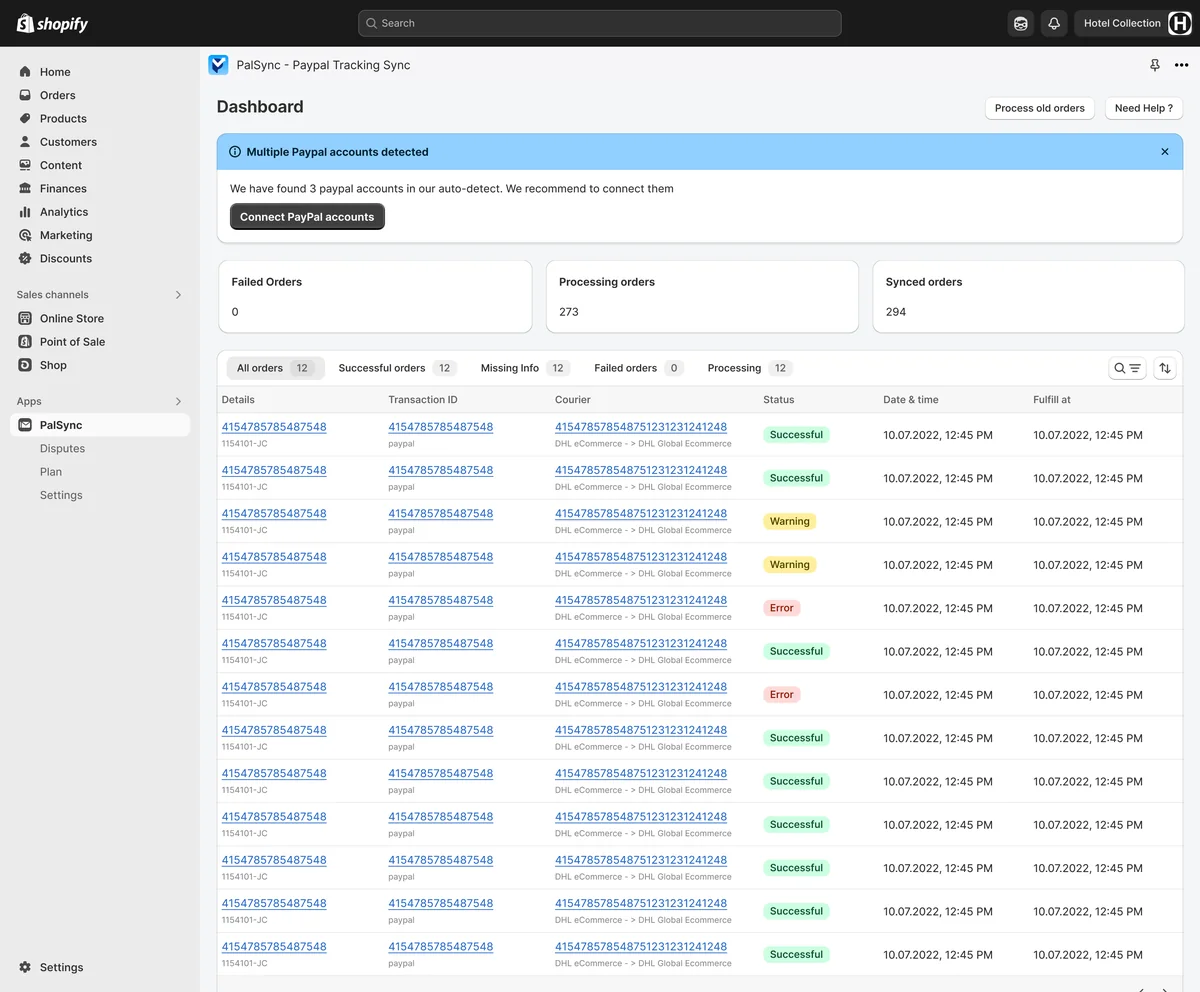This screenshot has width=1200, height=992.
Task: Click the Discounts badge icon
Action: [x=25, y=258]
